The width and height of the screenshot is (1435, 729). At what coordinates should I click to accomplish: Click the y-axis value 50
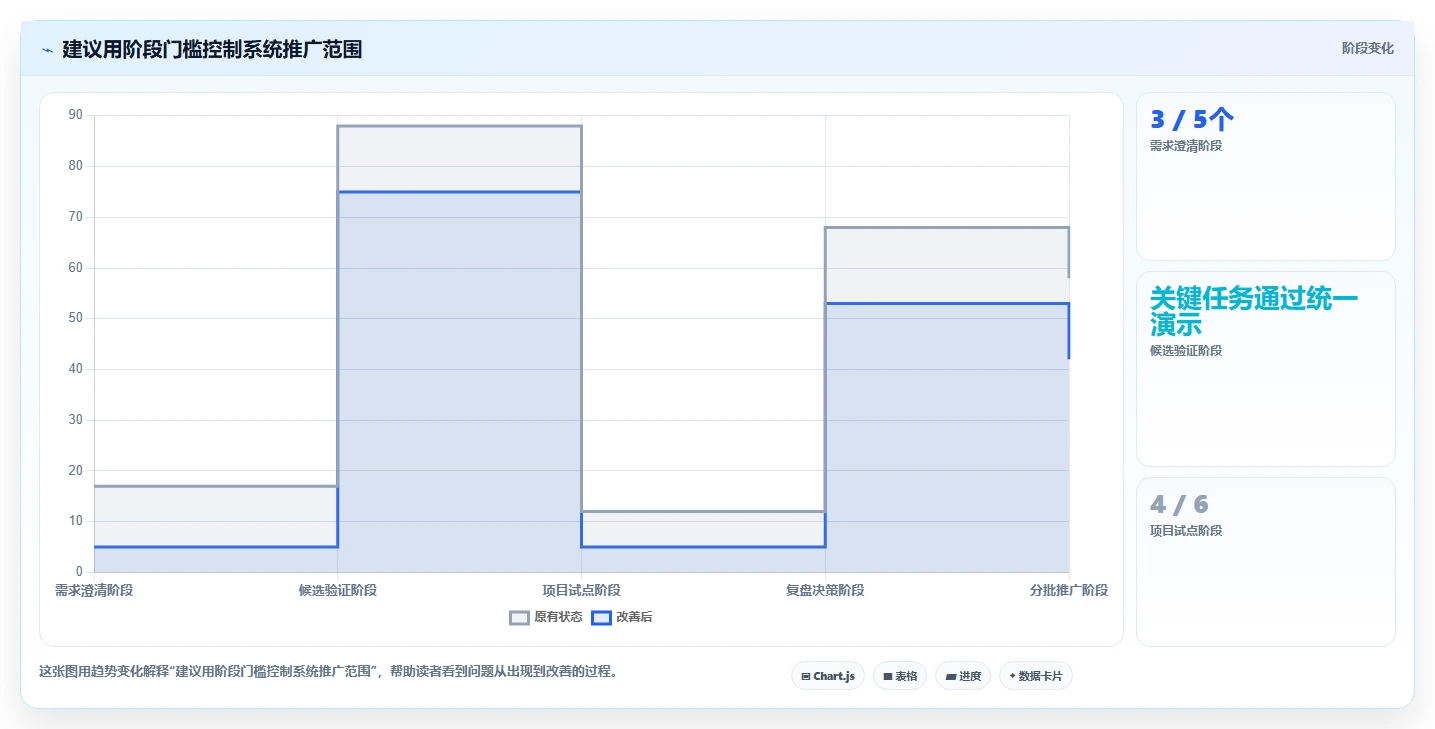[76, 318]
